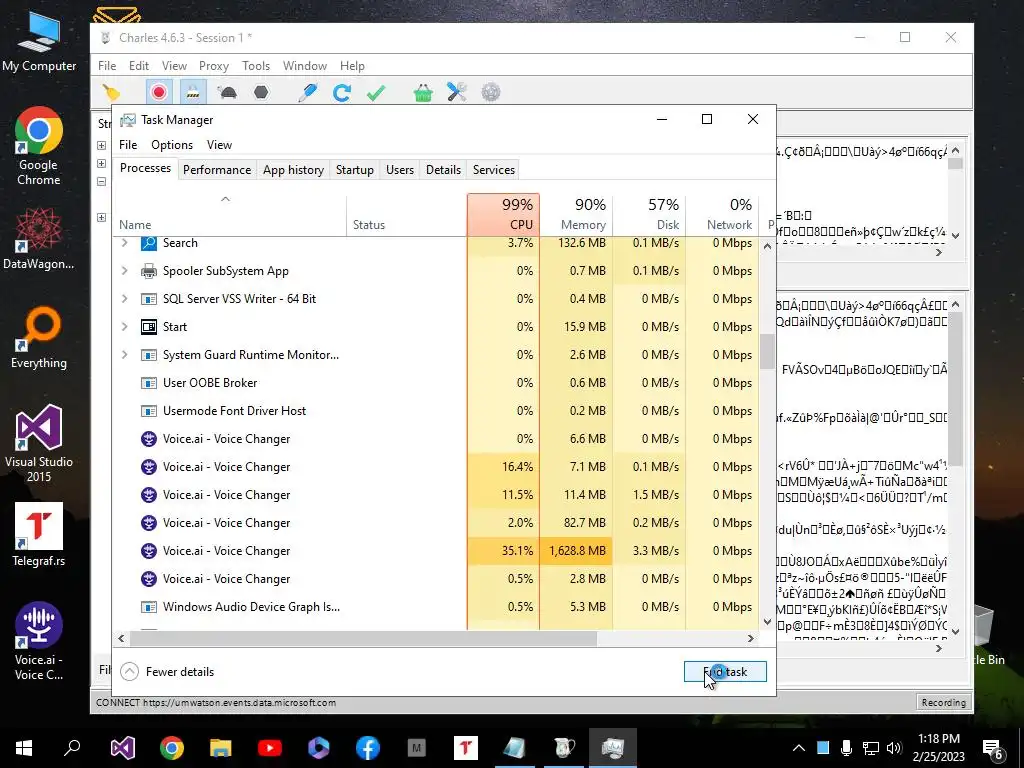Open Google Chrome desktop shortcut
1024x768 pixels.
coord(39,147)
